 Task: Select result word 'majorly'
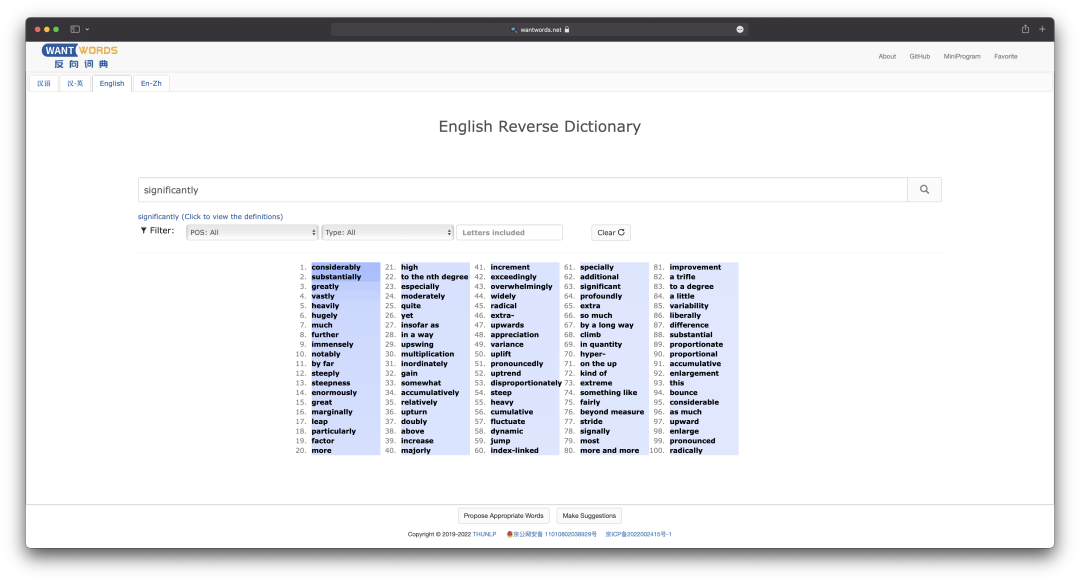pyautogui.click(x=416, y=450)
